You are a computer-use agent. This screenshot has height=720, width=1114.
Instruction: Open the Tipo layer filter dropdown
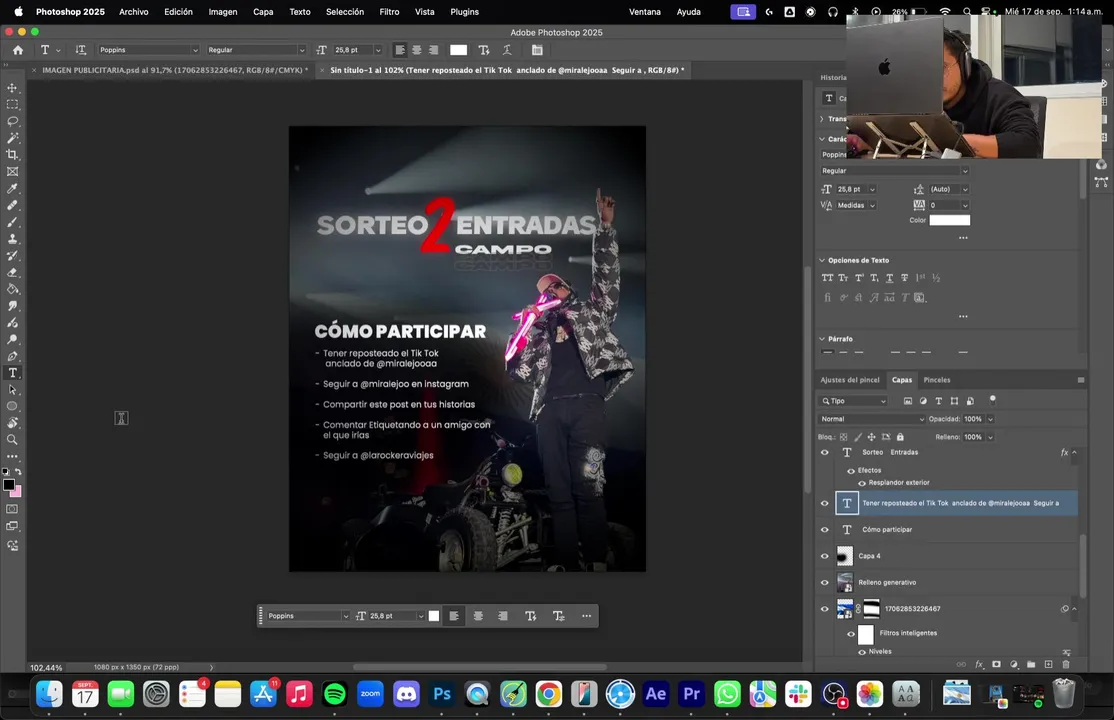853,401
